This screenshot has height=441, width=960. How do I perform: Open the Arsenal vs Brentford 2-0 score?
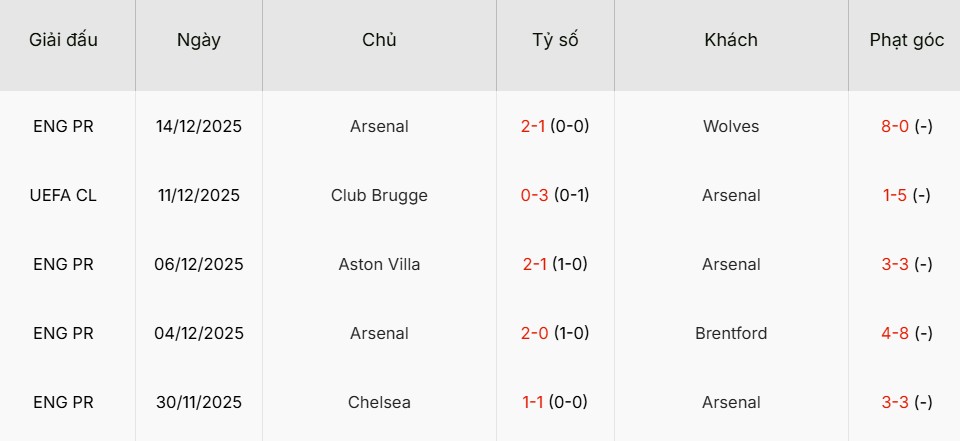point(535,333)
